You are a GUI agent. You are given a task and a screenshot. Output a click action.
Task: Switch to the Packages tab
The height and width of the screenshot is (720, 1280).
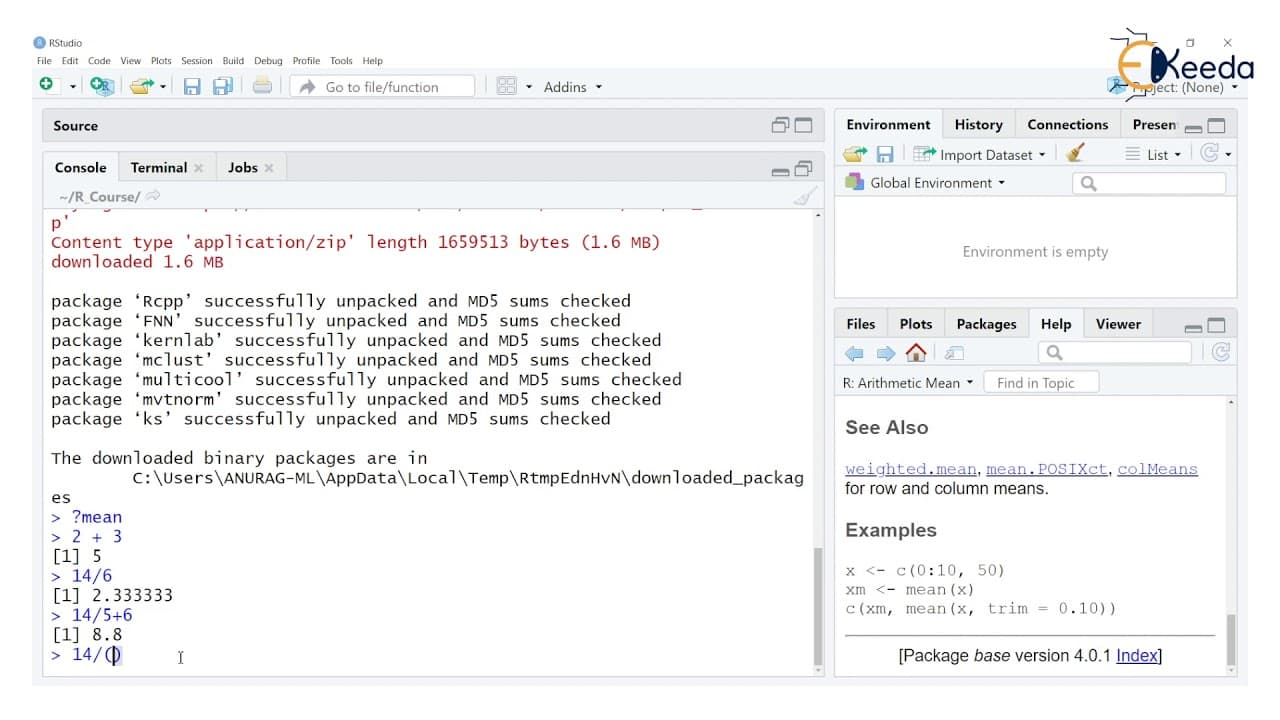click(986, 324)
